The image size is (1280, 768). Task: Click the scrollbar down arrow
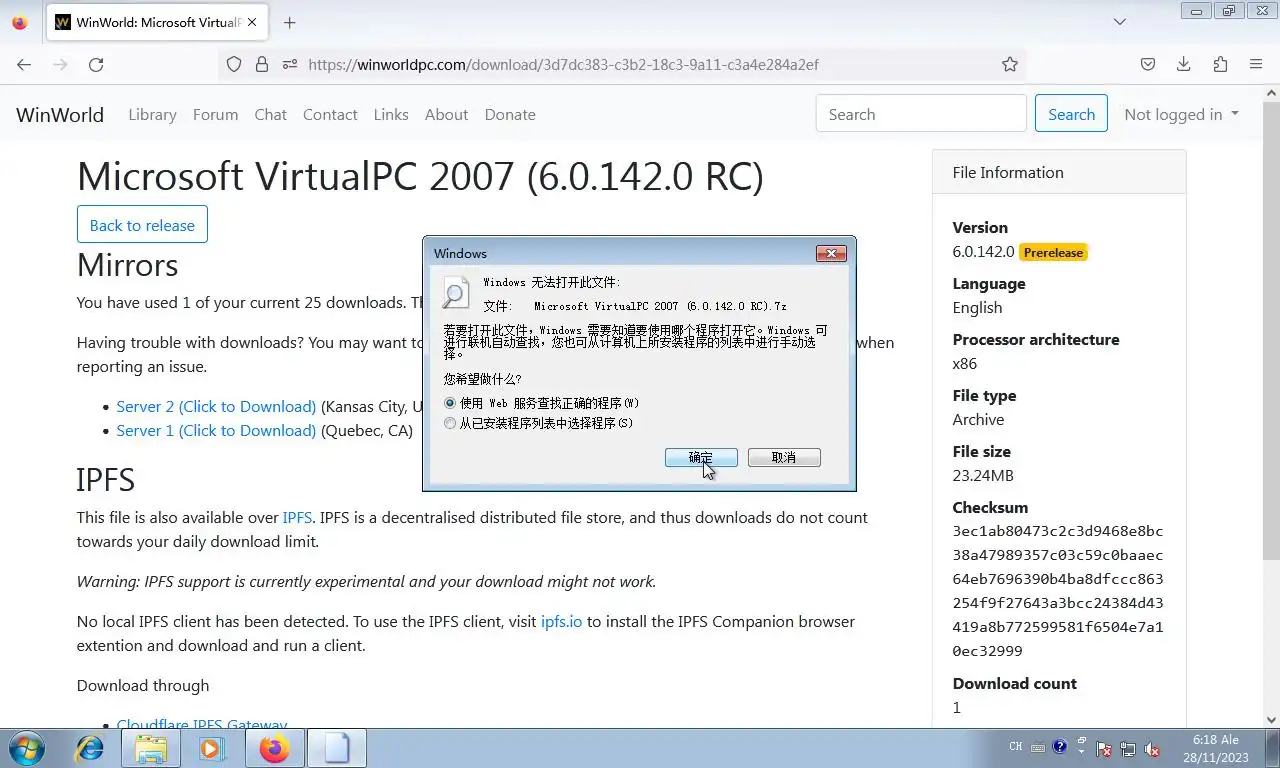(x=1271, y=719)
